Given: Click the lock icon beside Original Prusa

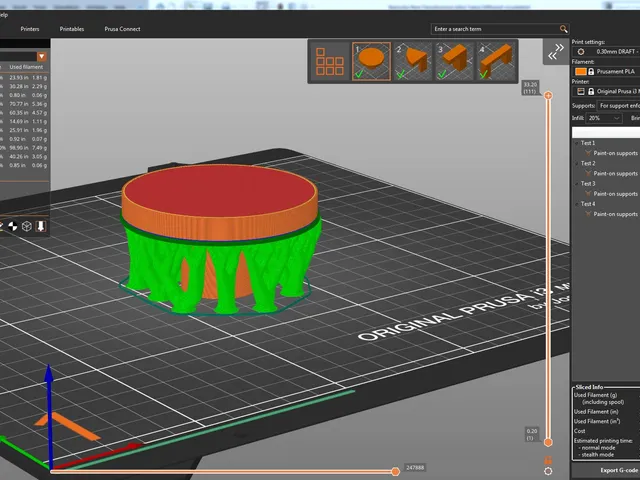Looking at the screenshot, I should pyautogui.click(x=591, y=91).
